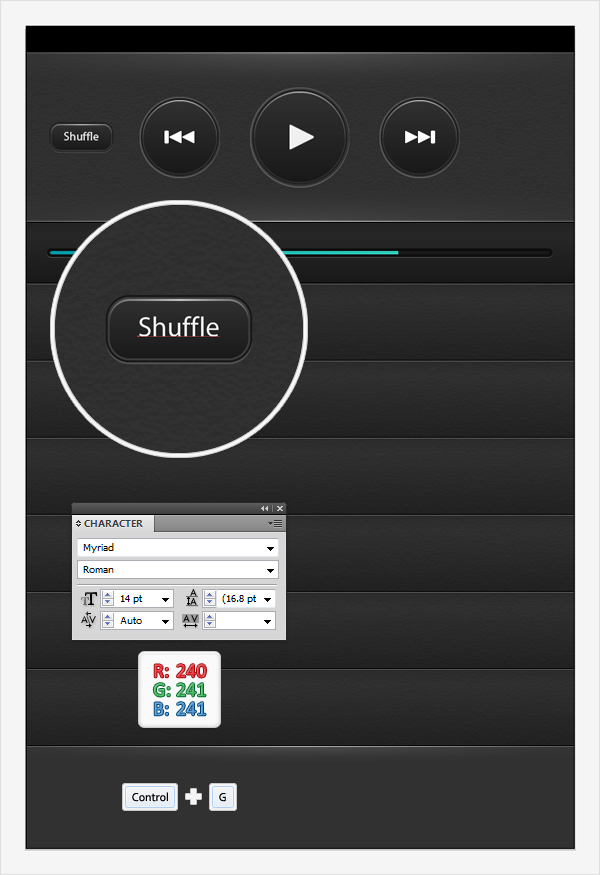This screenshot has width=600, height=875.
Task: Click the next track button
Action: [419, 137]
